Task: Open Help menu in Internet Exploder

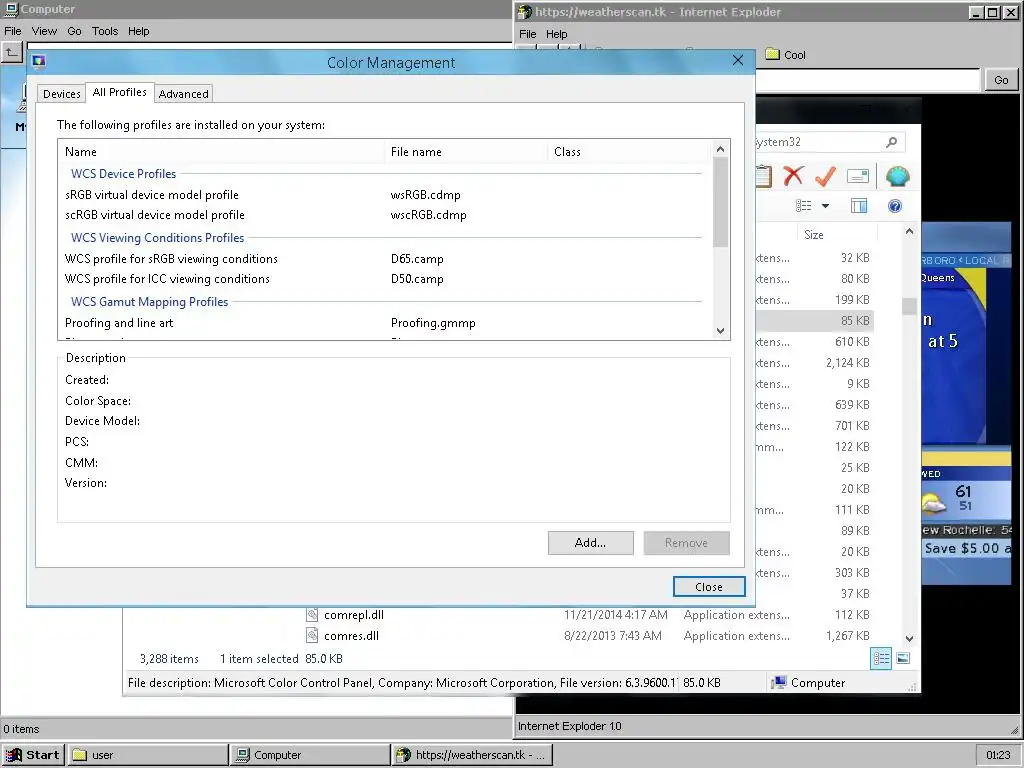Action: [x=556, y=34]
